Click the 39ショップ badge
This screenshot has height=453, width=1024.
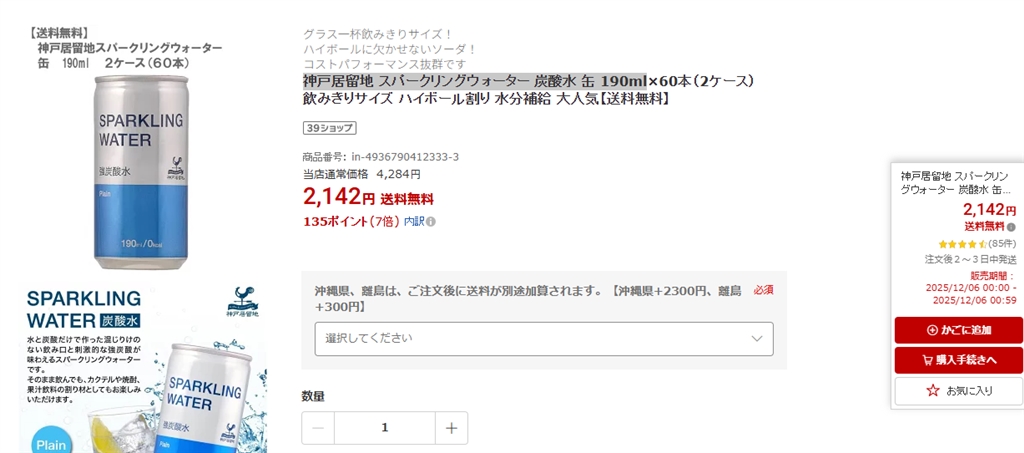coord(329,128)
